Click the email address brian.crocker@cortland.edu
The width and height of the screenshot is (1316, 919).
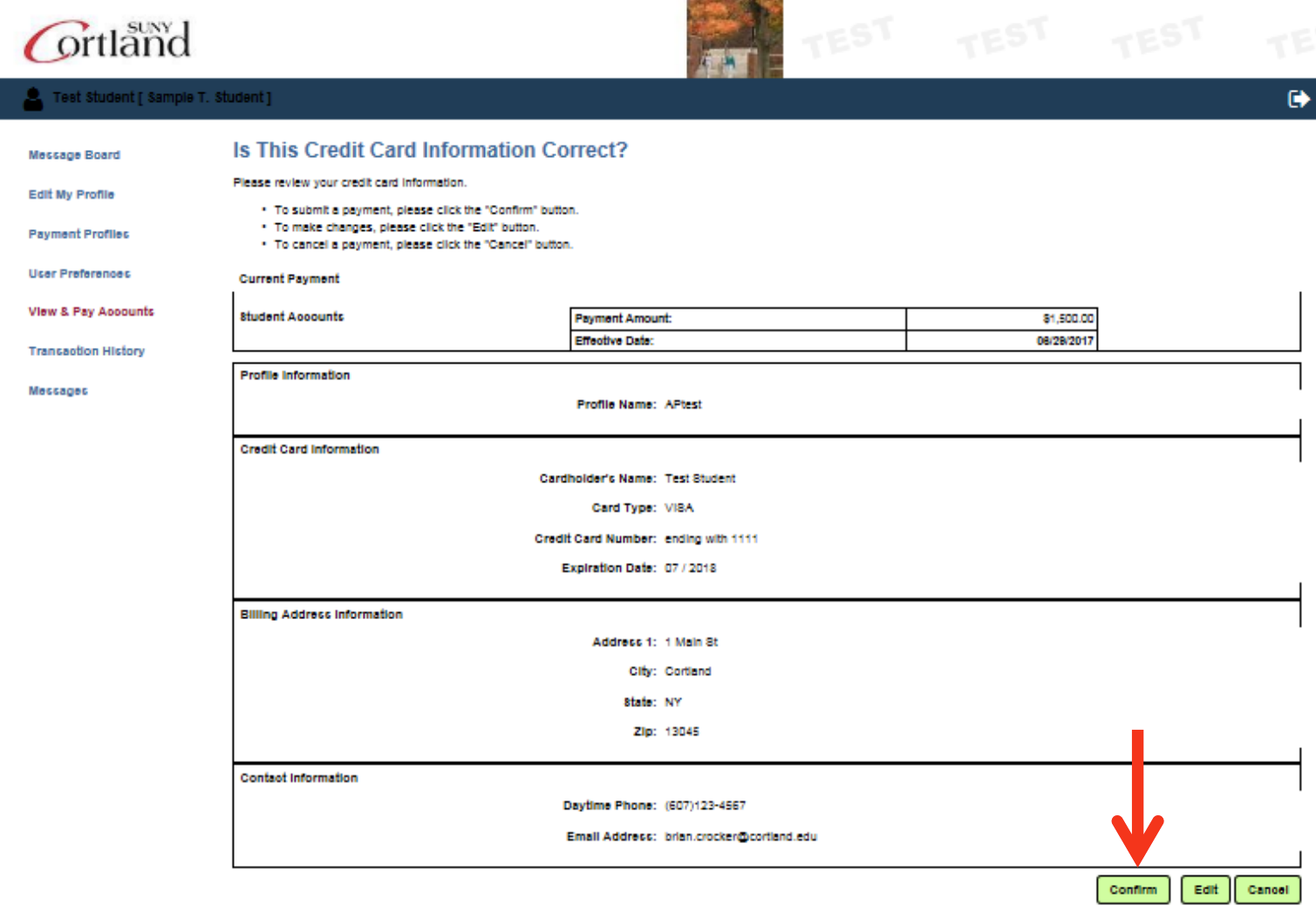coord(739,835)
